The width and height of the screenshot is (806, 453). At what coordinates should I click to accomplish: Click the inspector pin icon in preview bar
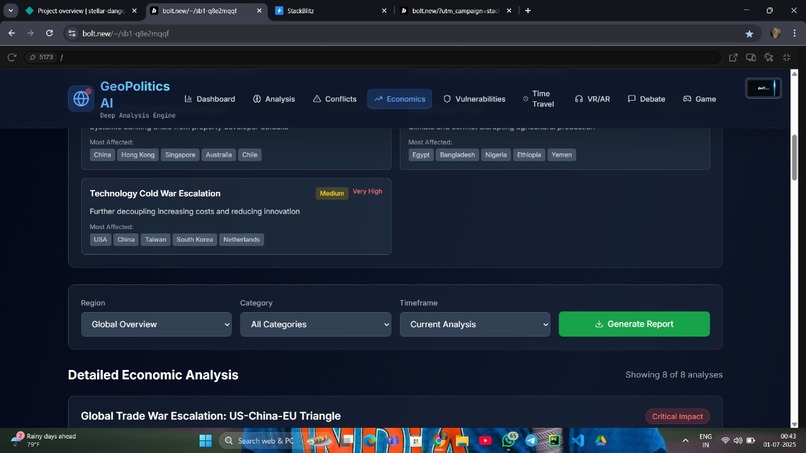769,57
